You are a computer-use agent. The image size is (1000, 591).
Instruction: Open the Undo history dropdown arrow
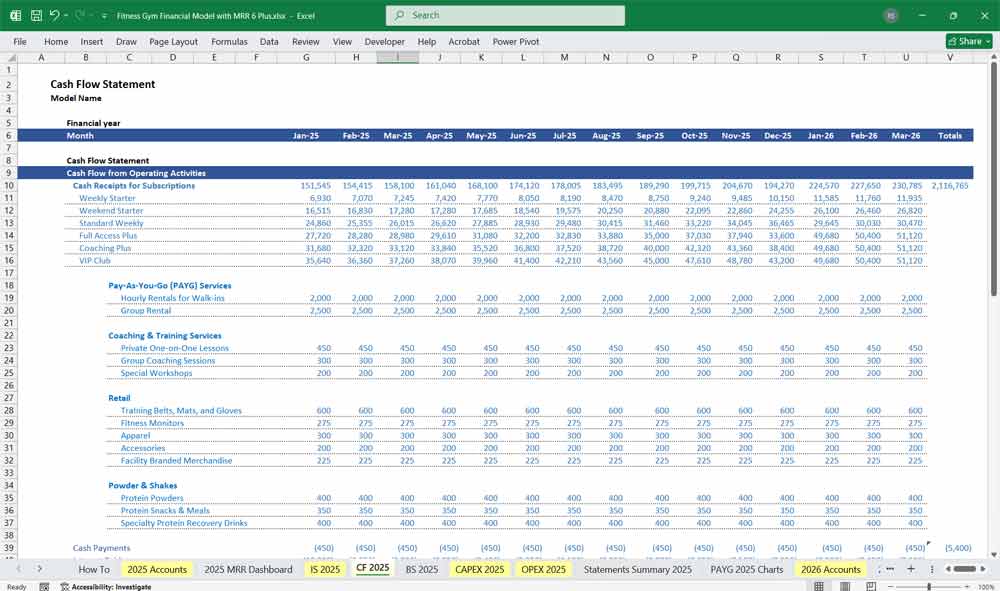tap(65, 14)
